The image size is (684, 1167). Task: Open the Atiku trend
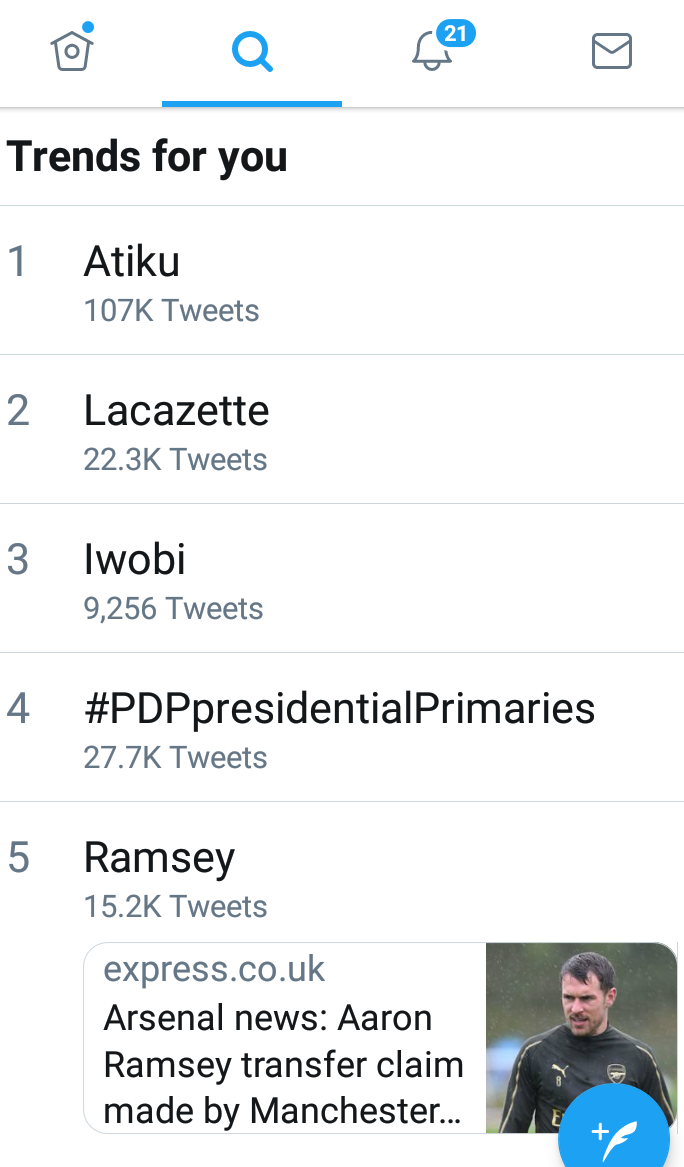(132, 262)
